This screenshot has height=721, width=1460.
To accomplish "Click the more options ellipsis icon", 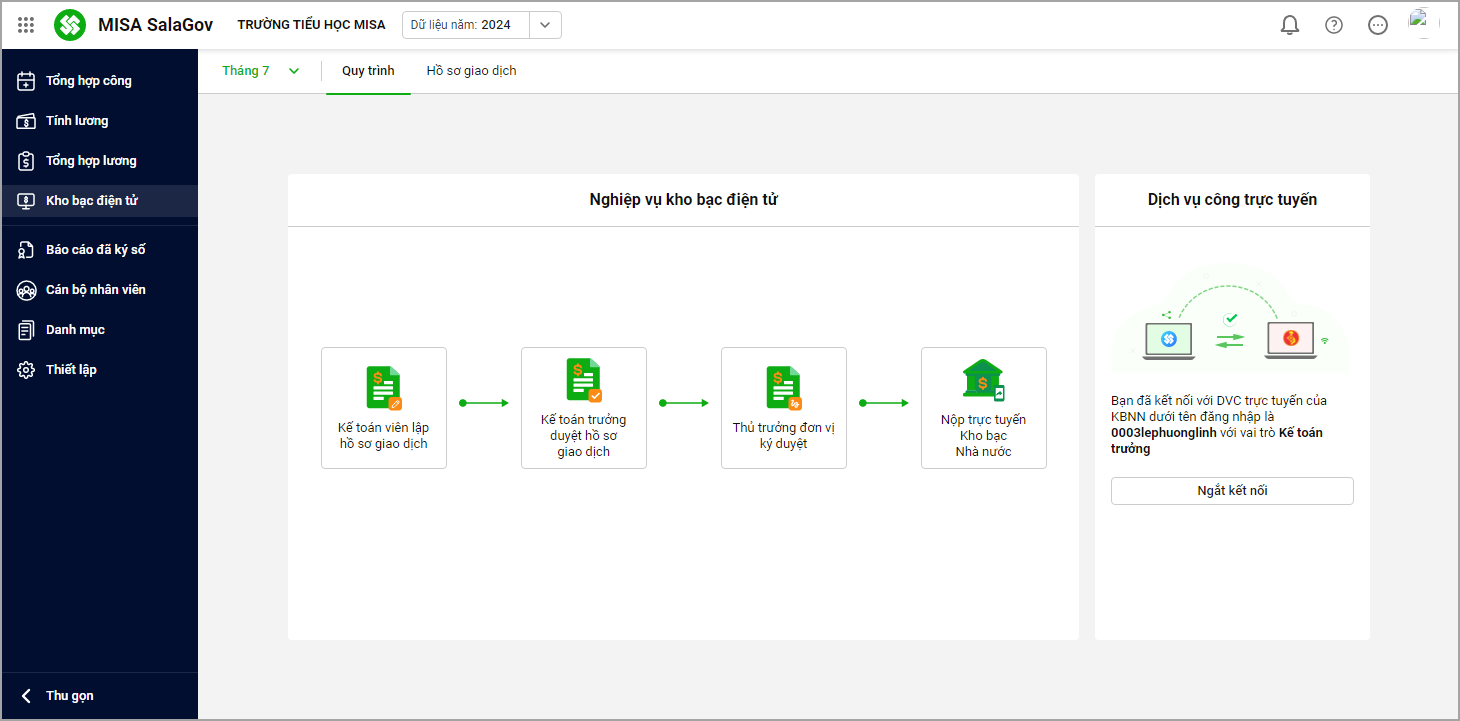I will (1378, 25).
